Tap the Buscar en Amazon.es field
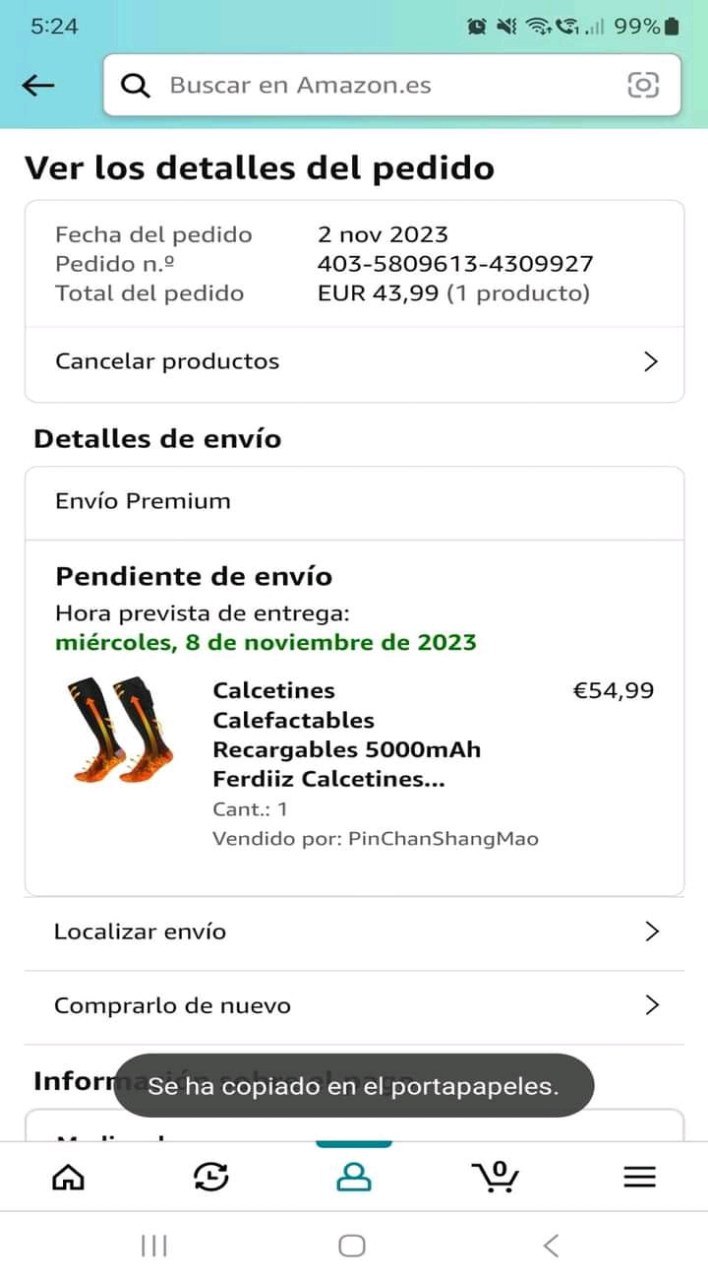Image resolution: width=708 pixels, height=1280 pixels. point(380,85)
